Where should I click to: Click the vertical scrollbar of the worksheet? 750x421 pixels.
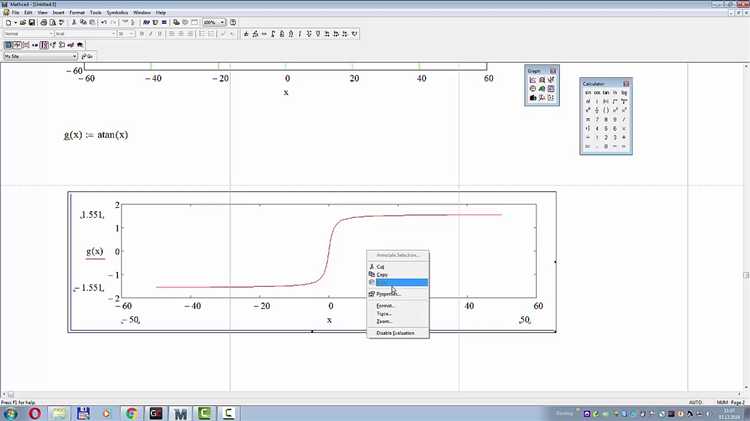[x=747, y=227]
